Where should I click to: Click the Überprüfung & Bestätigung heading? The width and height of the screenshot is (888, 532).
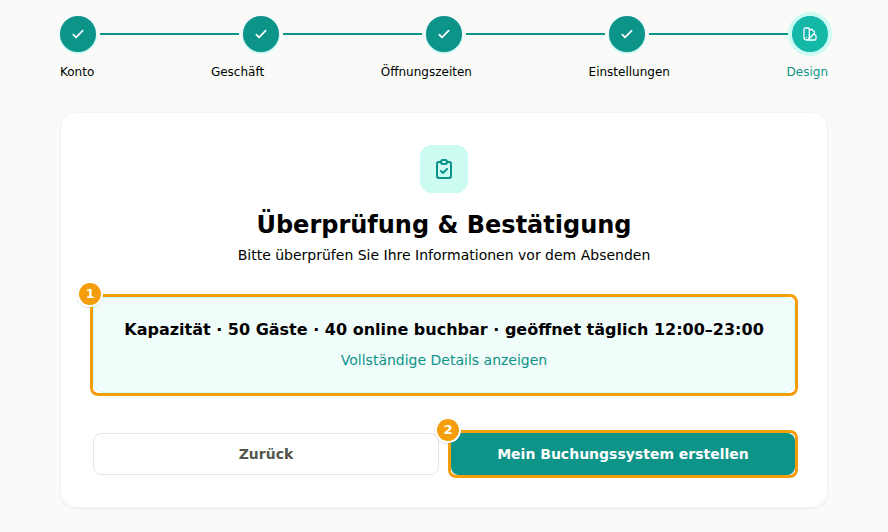443,224
